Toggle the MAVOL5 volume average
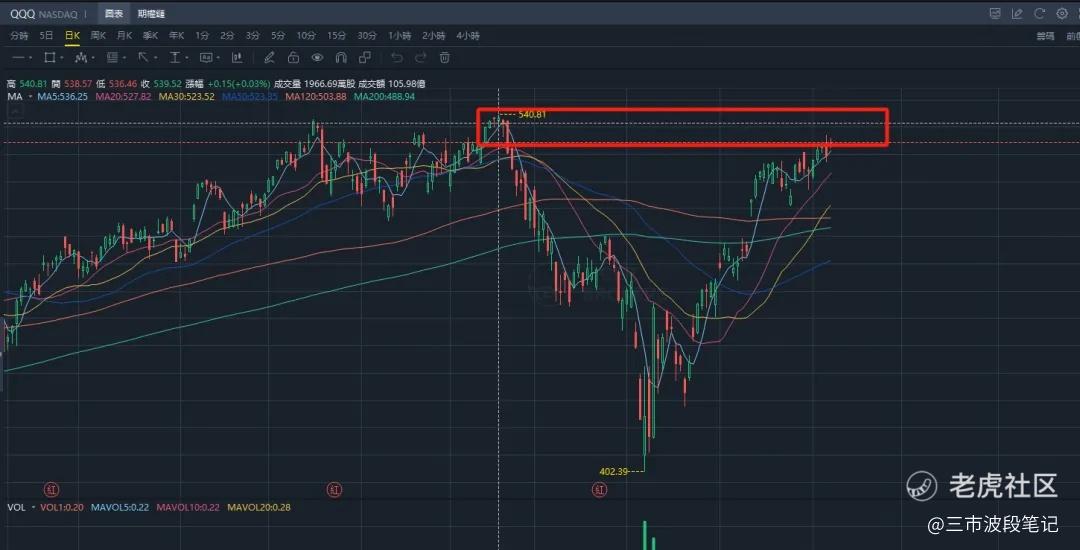Screen dimensions: 1080x550 120,507
